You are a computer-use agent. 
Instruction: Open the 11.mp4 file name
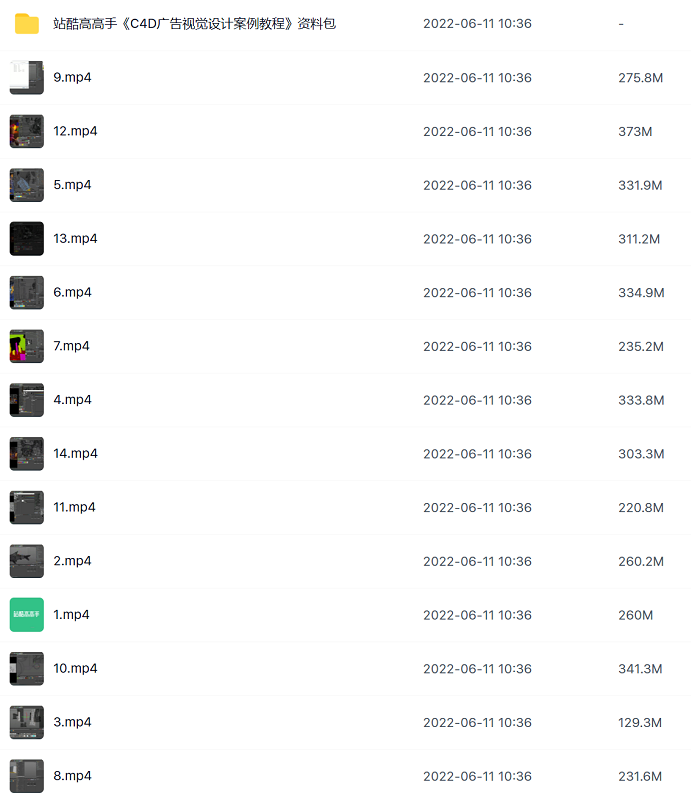tap(74, 507)
